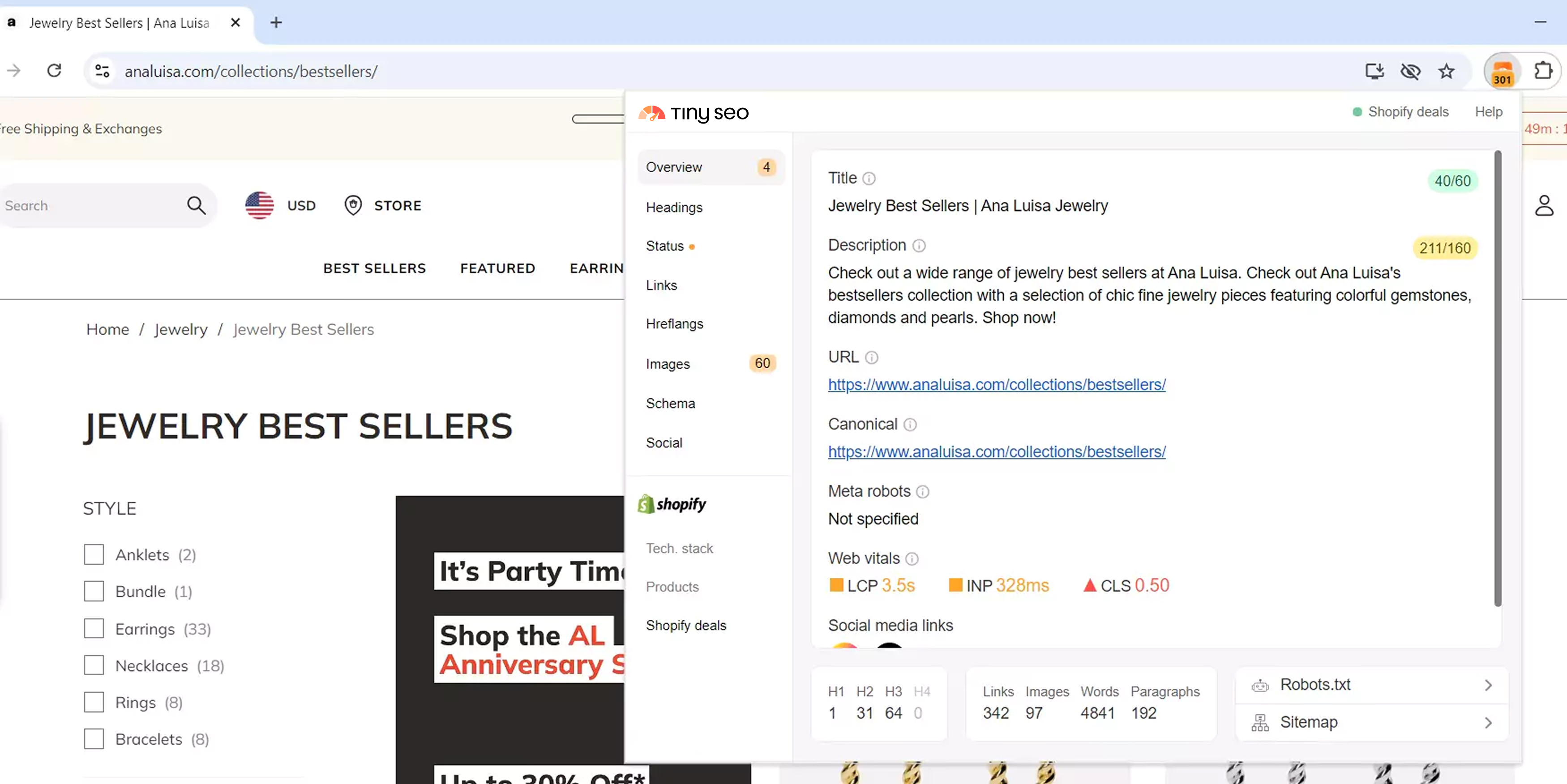Click the Tiny SEO logo
1567x784 pixels.
pos(694,113)
